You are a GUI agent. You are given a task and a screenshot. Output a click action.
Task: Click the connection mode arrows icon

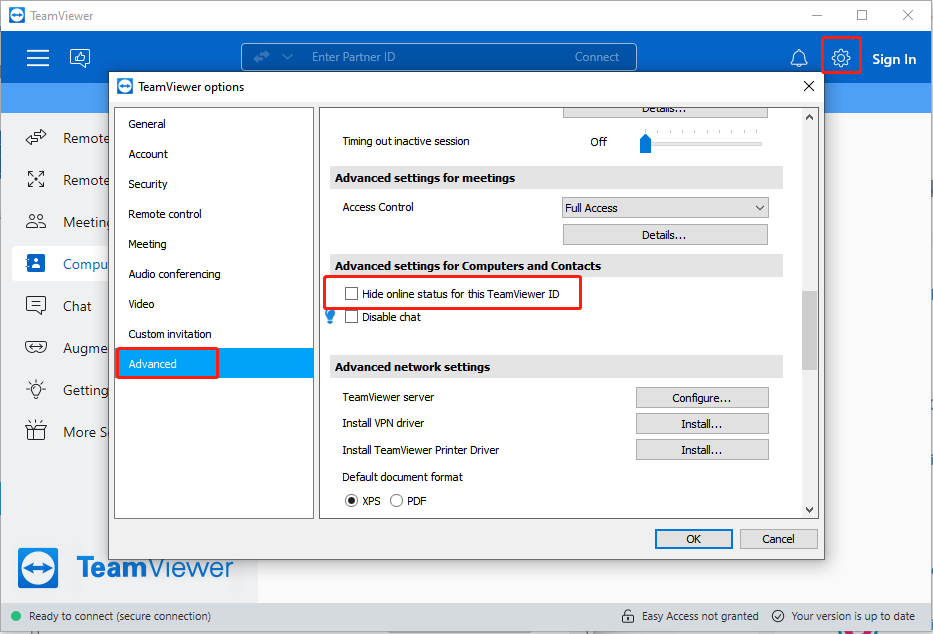pyautogui.click(x=261, y=57)
